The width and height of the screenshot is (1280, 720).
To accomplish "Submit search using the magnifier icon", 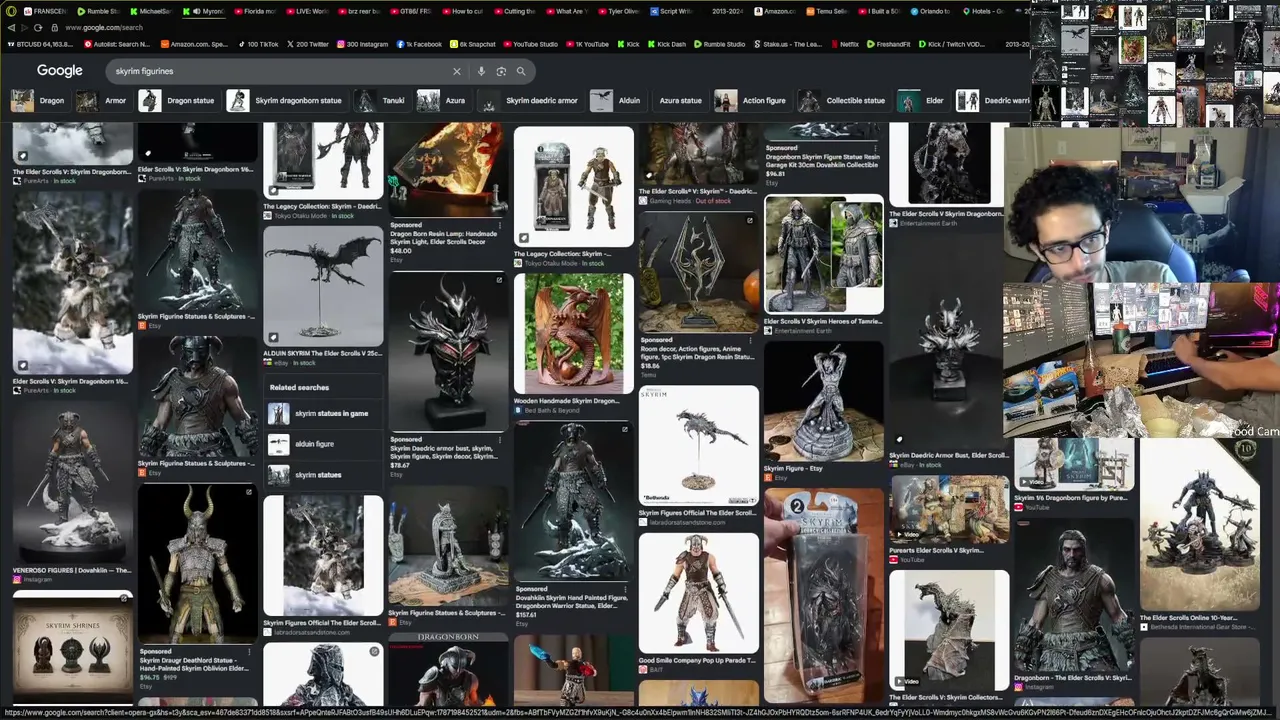I will coord(521,71).
